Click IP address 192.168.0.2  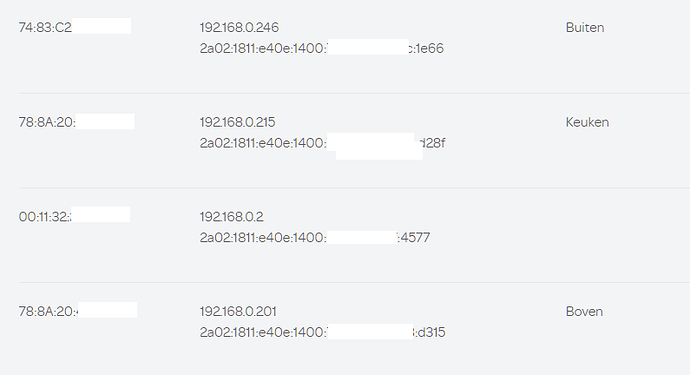point(231,217)
